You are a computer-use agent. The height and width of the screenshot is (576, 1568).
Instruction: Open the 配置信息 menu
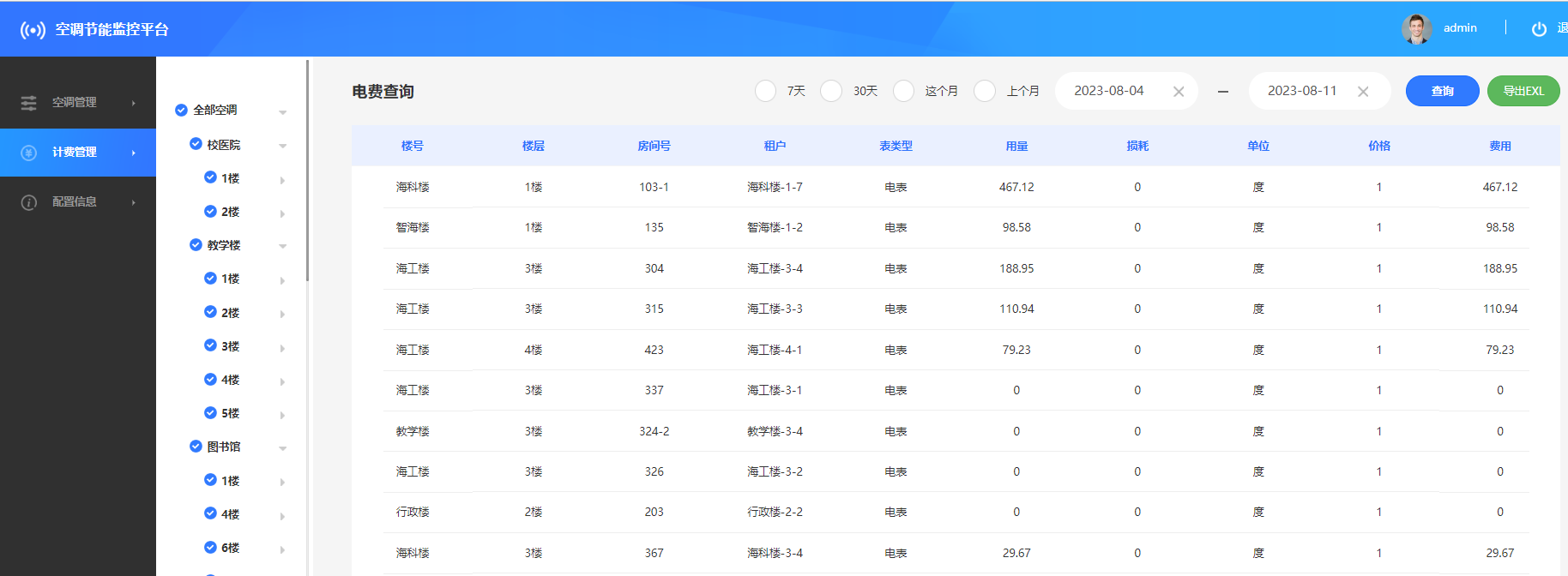[75, 202]
